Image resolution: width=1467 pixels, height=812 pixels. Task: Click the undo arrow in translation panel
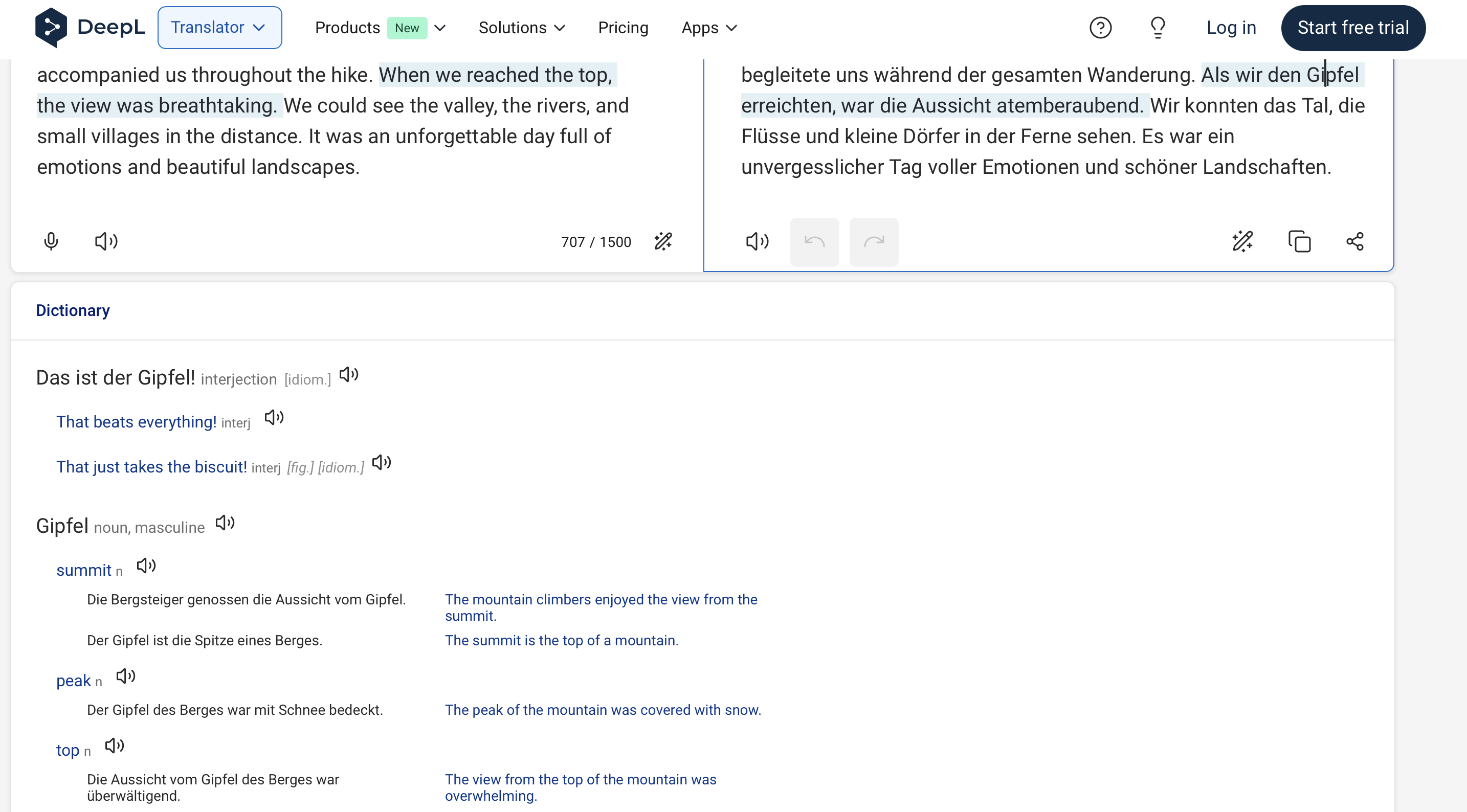coord(814,241)
